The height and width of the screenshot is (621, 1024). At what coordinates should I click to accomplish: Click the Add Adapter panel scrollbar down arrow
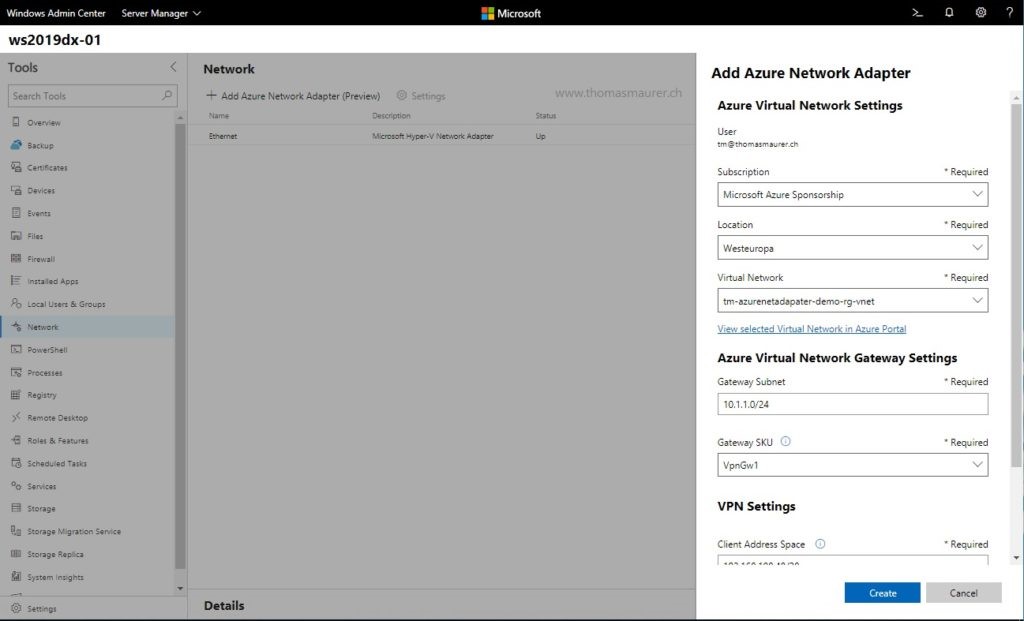pos(1016,558)
